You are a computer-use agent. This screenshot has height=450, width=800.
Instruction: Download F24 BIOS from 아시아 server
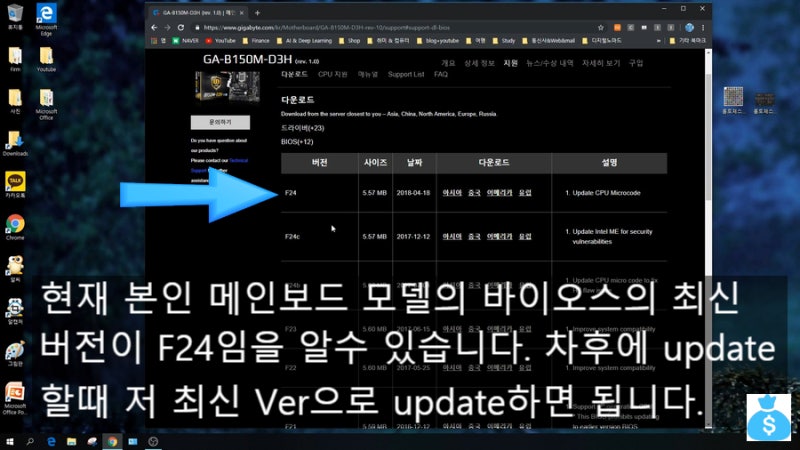coord(452,193)
